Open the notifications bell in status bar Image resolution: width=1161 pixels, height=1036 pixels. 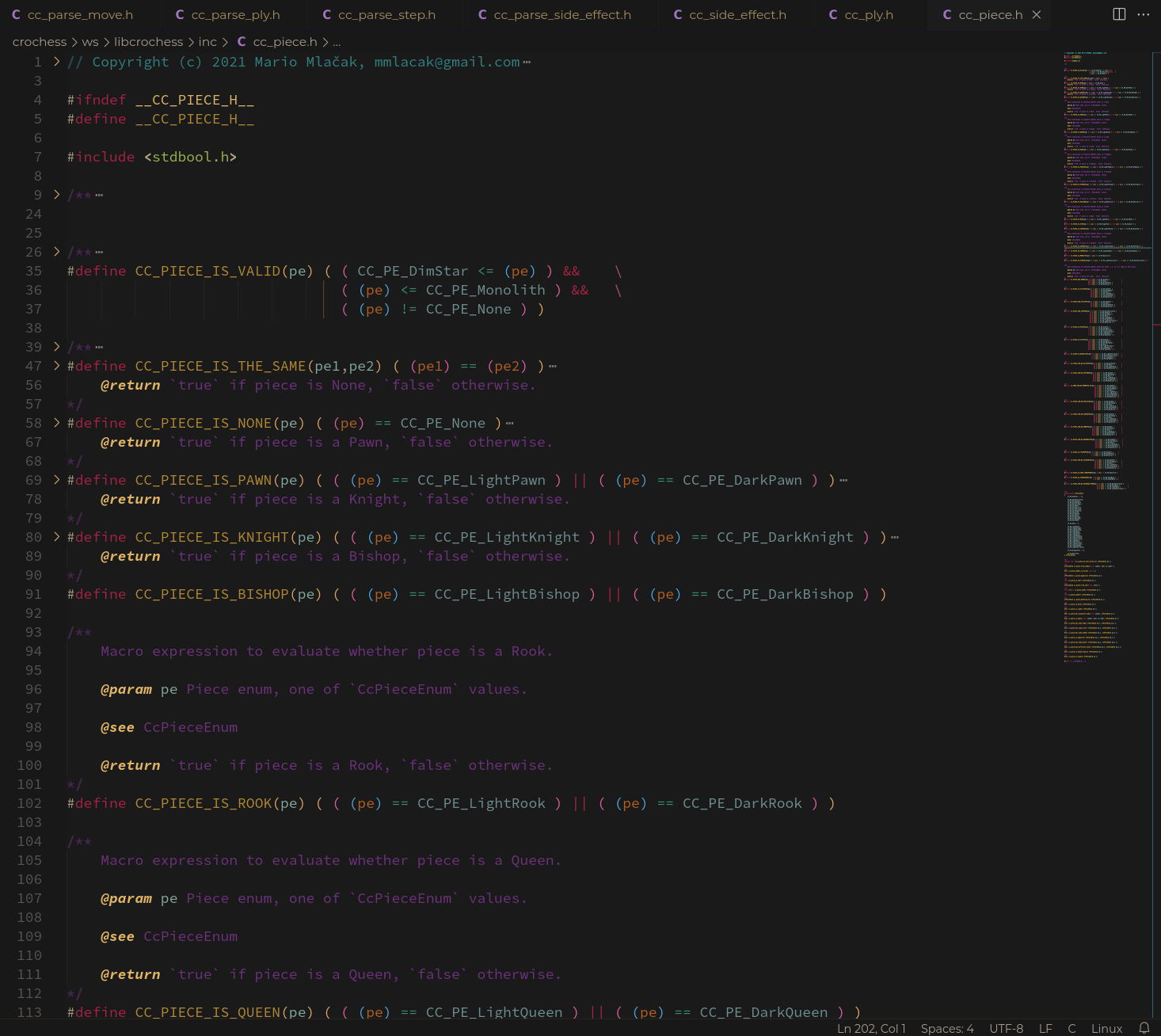click(x=1144, y=1028)
